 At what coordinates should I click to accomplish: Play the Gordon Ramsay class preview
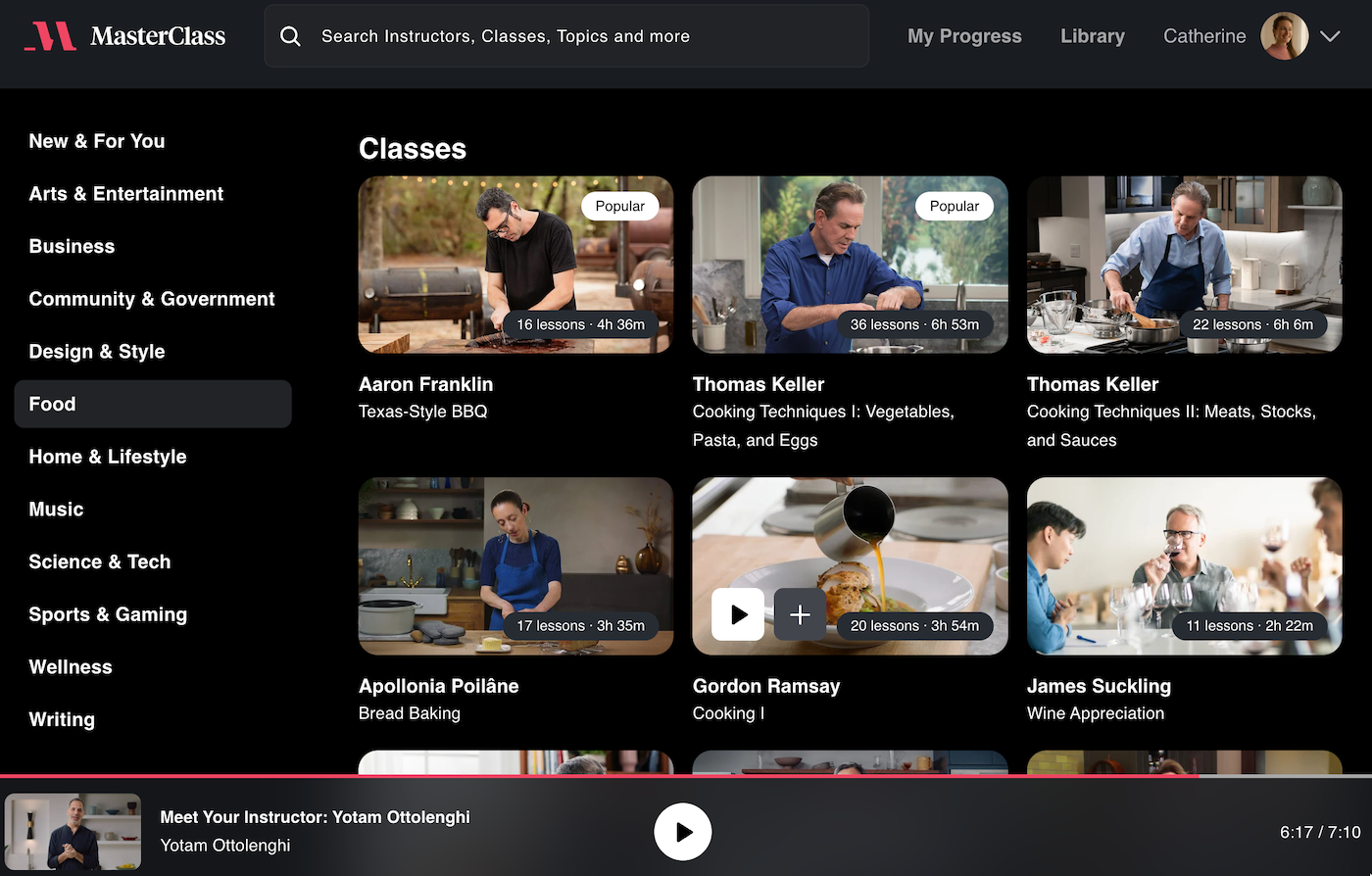[737, 614]
